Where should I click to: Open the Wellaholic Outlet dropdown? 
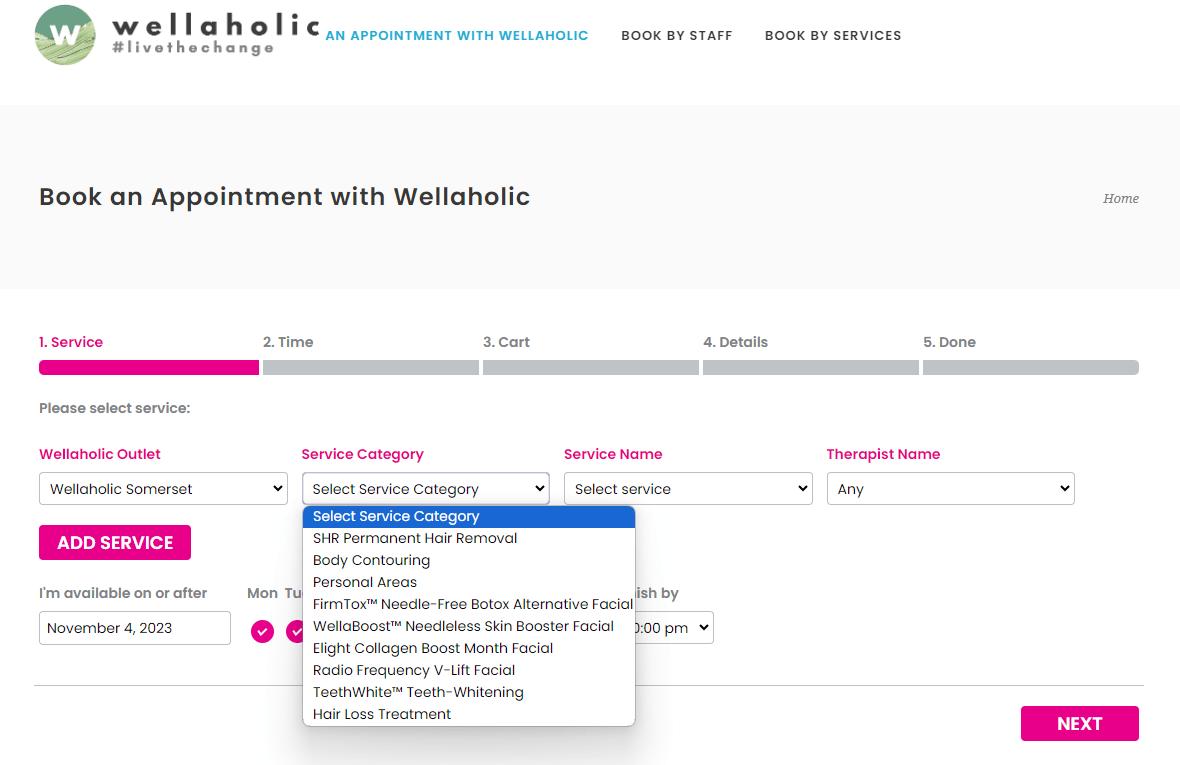(163, 488)
